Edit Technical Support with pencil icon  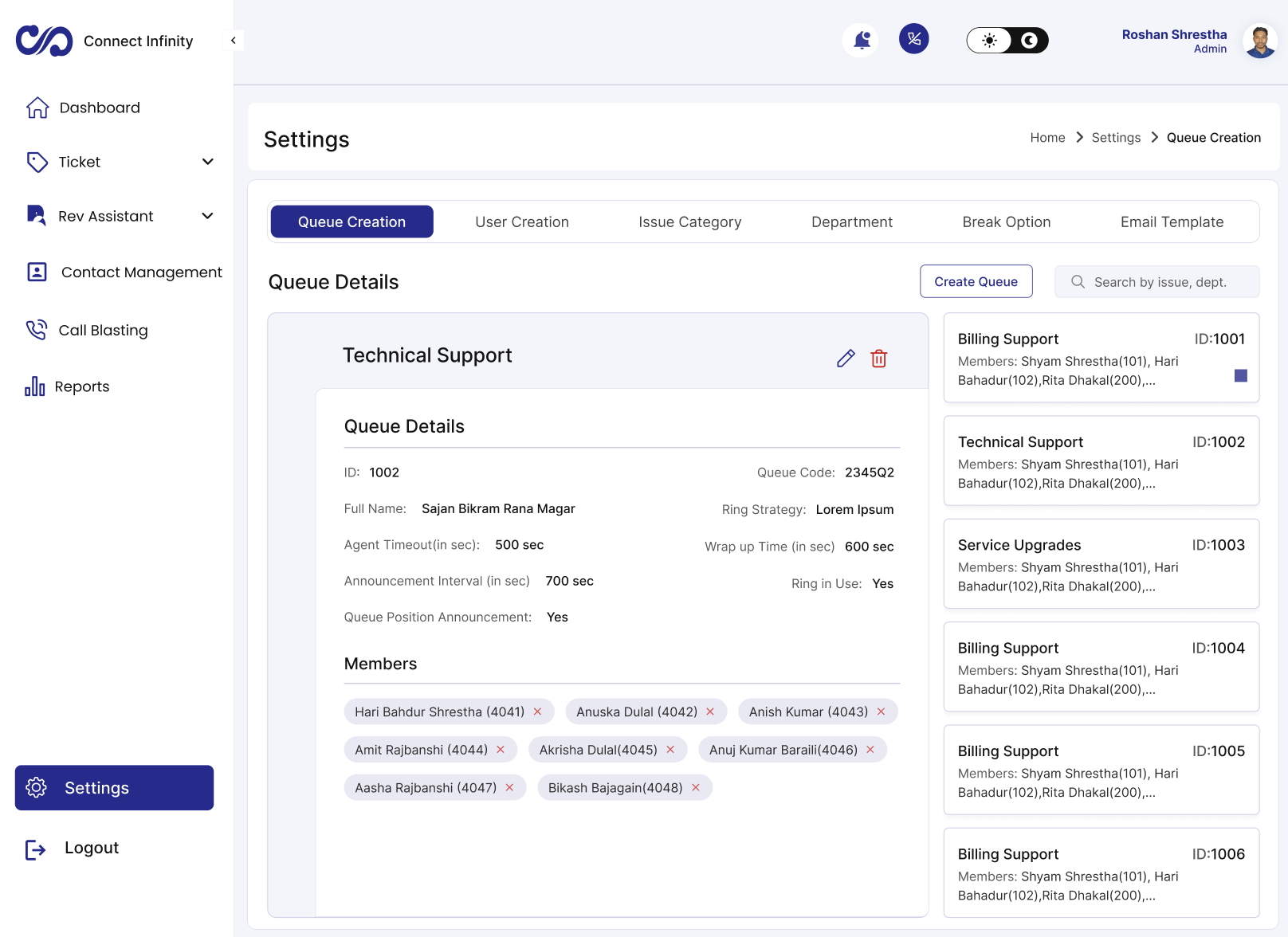coord(846,359)
